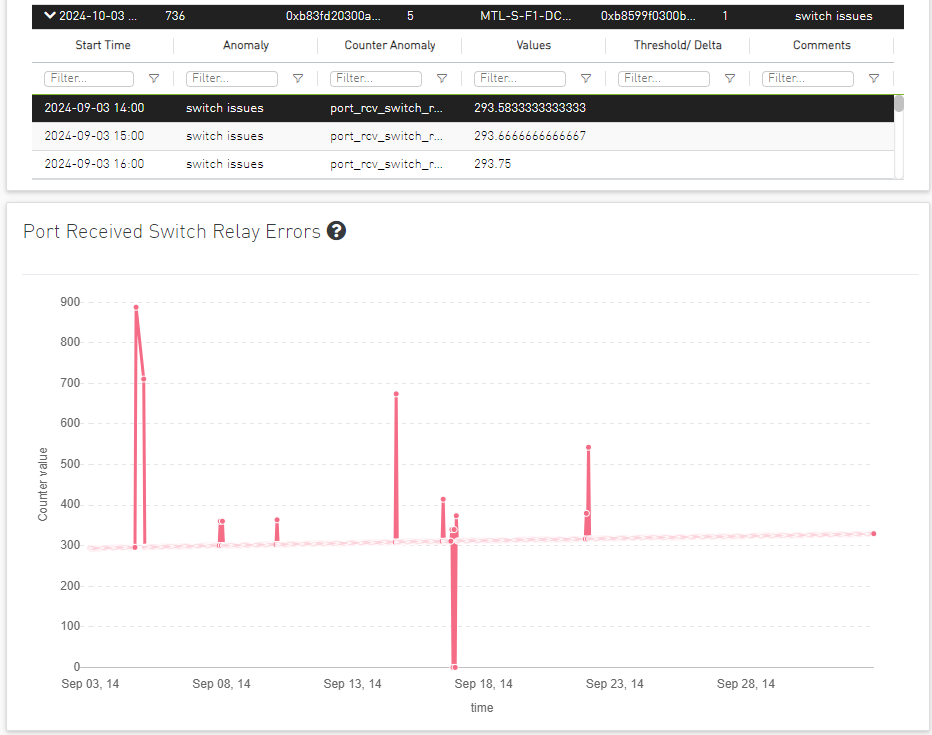Click the Counter Anomaly column header
Image resolution: width=932 pixels, height=735 pixels.
pyautogui.click(x=389, y=46)
